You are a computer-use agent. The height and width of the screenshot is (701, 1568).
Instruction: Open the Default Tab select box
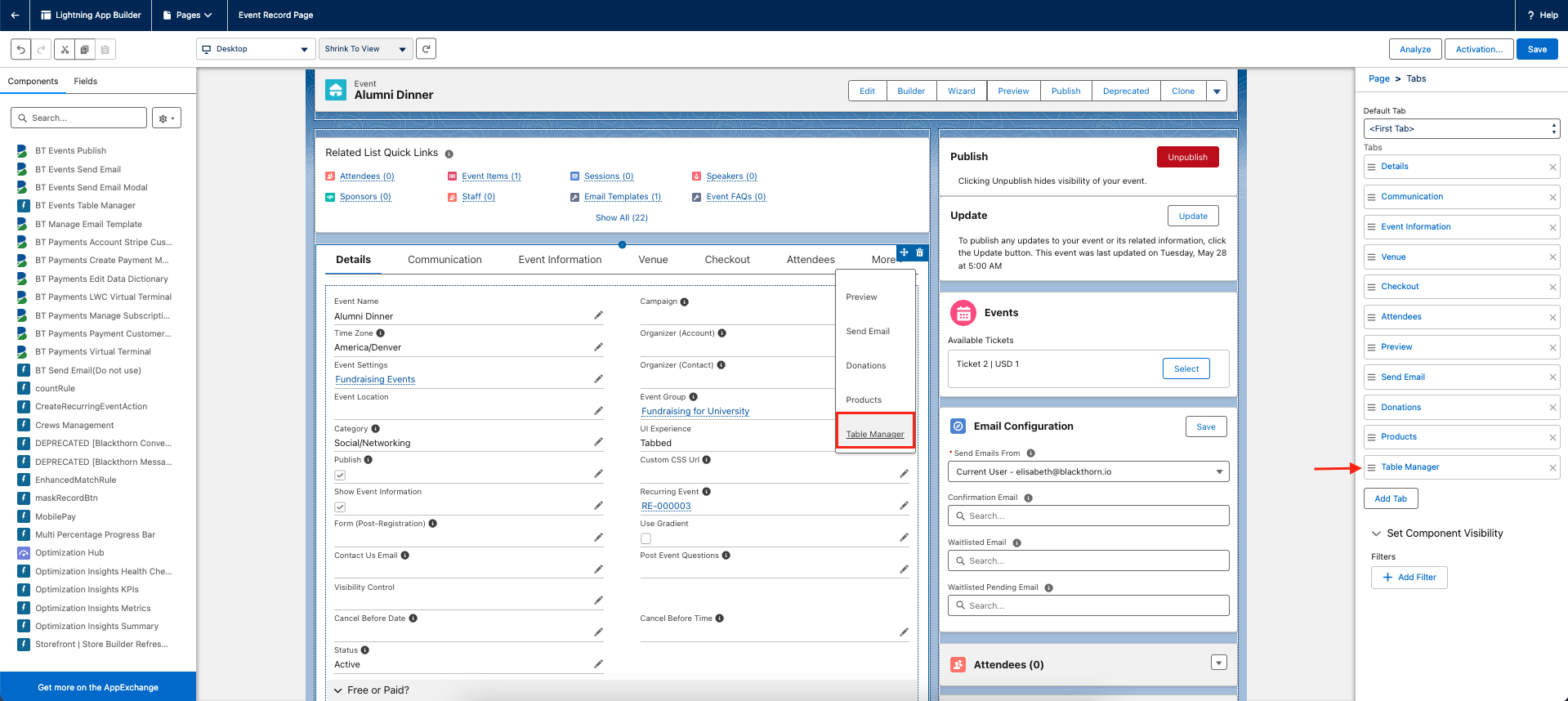[x=1462, y=129]
